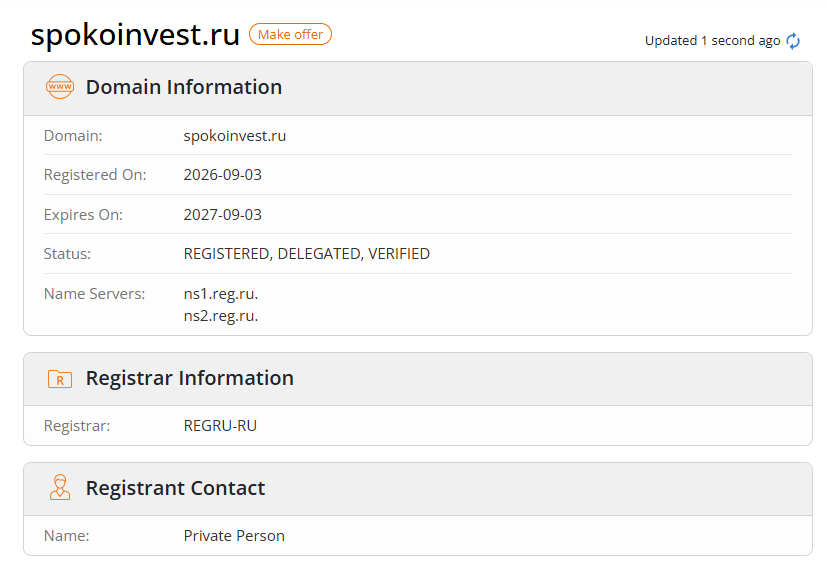Click the REGRU-RU registrar value
The width and height of the screenshot is (827, 562).
220,425
